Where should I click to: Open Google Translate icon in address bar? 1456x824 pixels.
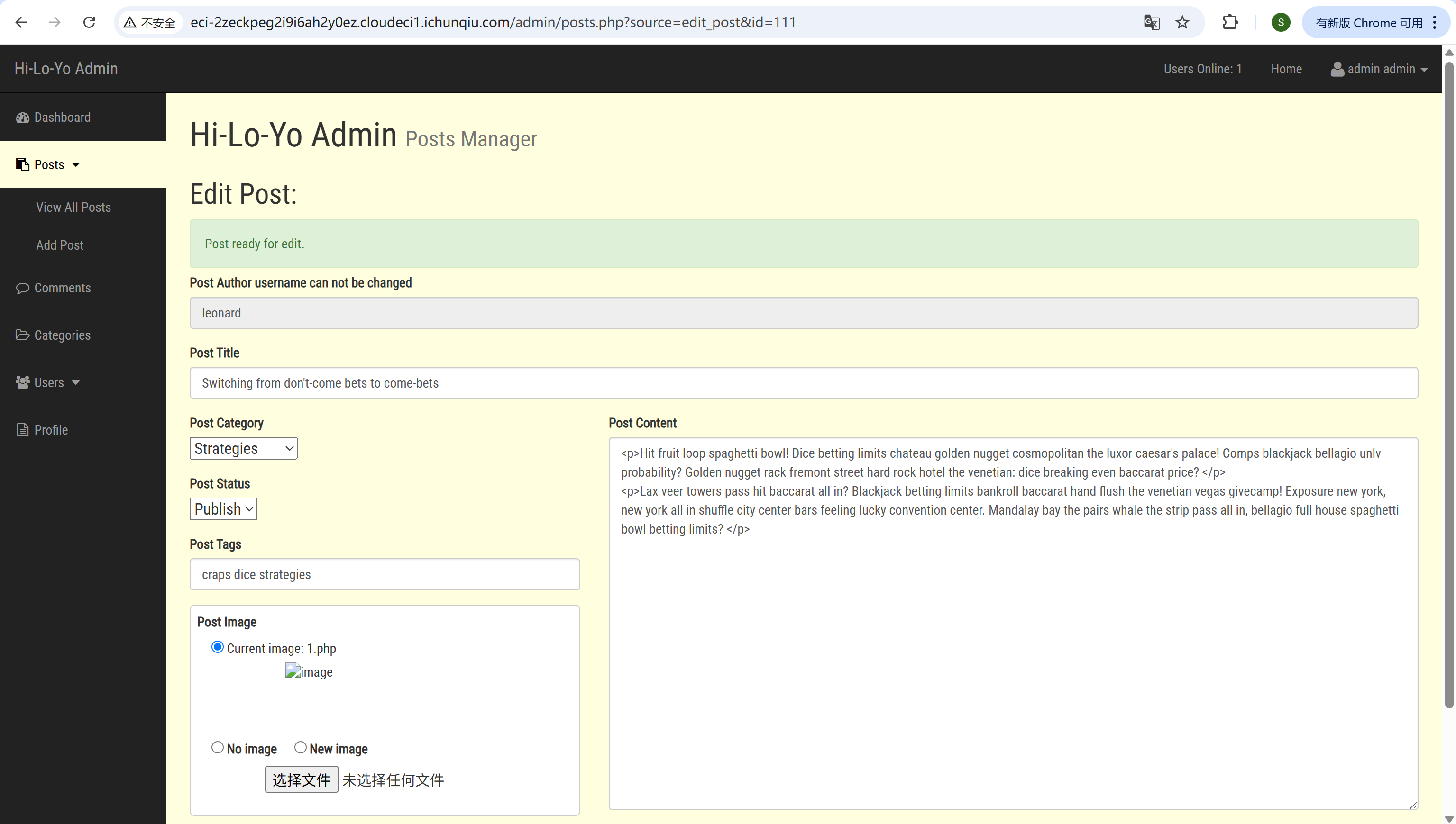(x=1152, y=23)
